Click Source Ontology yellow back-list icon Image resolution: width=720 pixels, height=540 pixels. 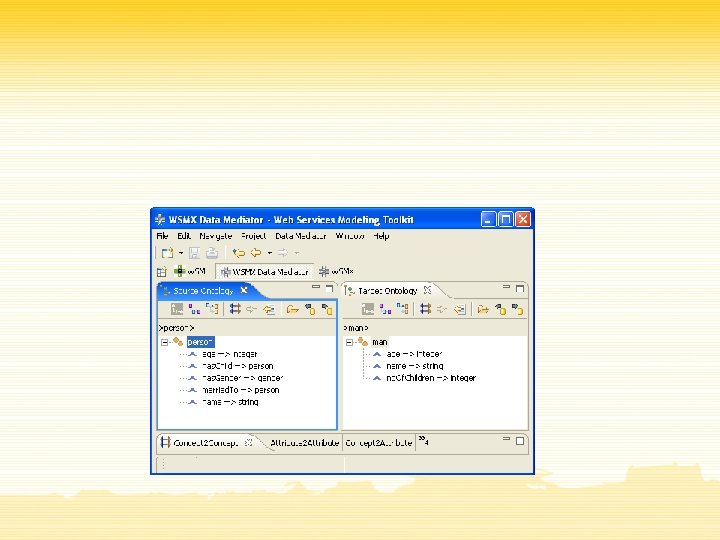269,309
